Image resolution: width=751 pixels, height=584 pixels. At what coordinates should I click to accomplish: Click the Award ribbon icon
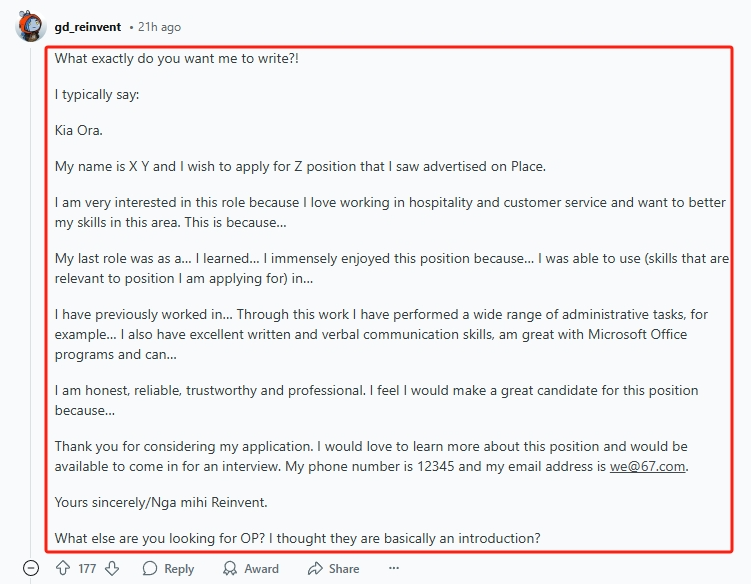[x=230, y=568]
